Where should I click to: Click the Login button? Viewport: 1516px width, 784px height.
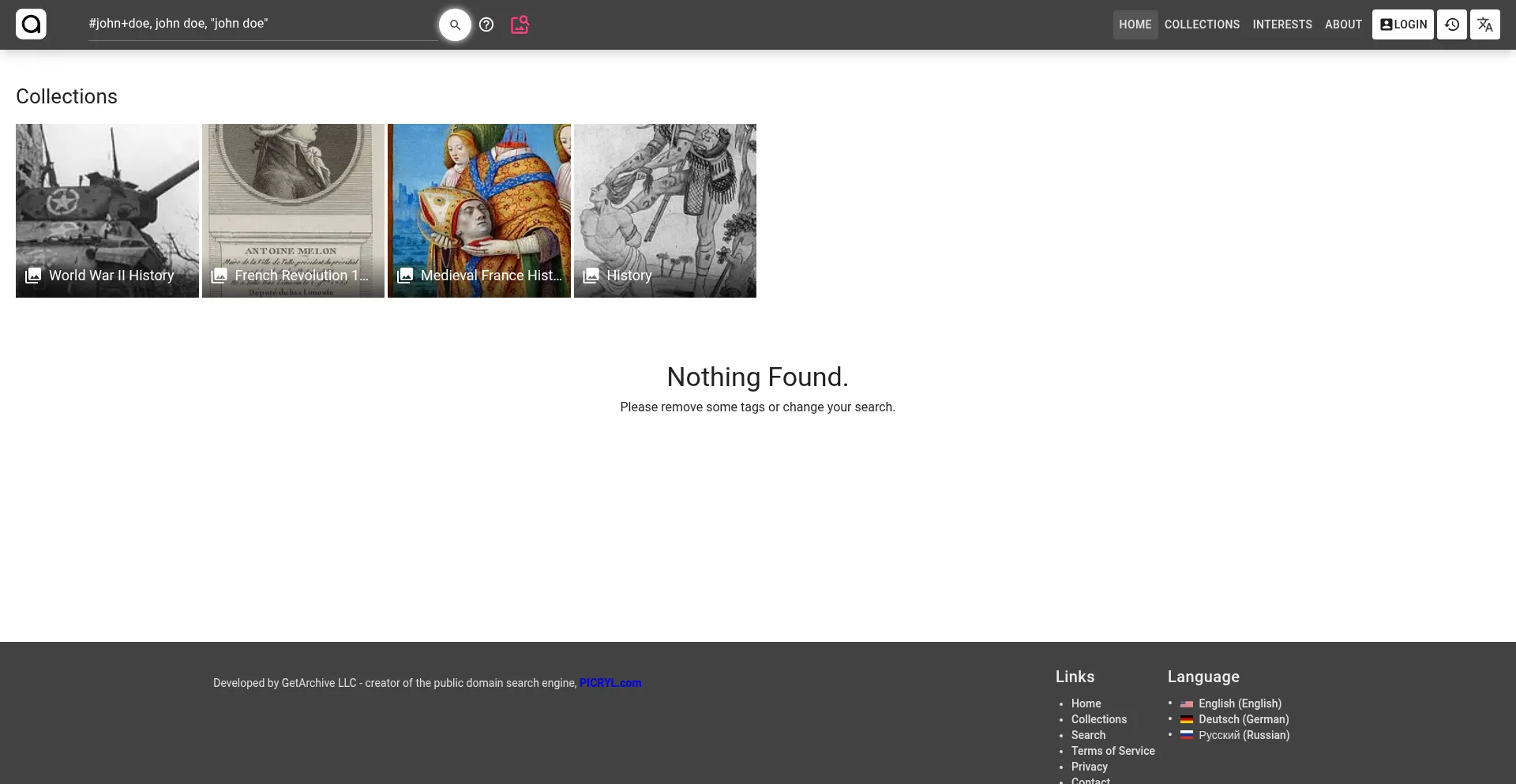click(1402, 24)
